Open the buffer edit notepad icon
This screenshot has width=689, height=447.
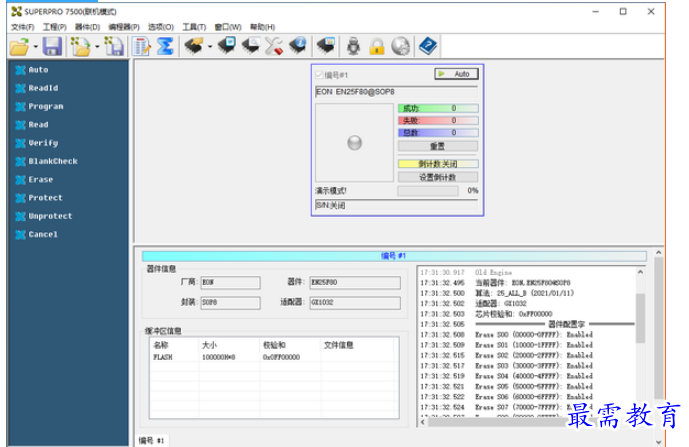[141, 46]
